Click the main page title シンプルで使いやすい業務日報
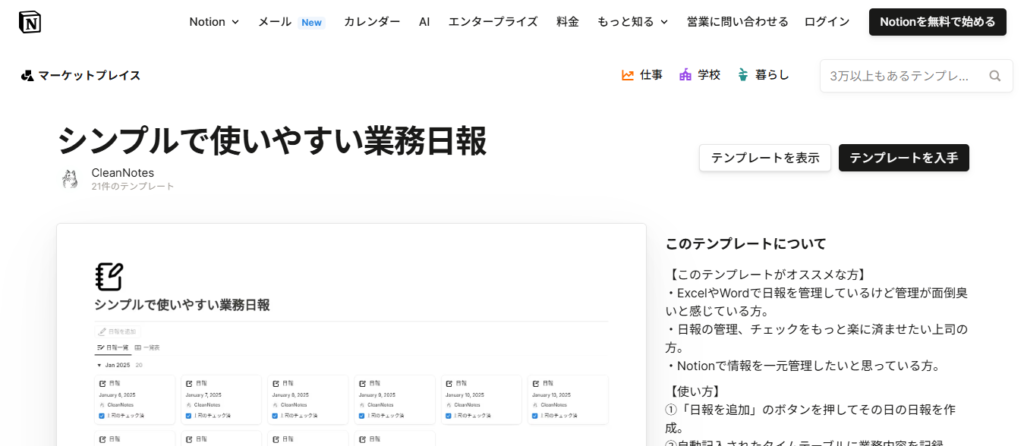 tap(272, 140)
